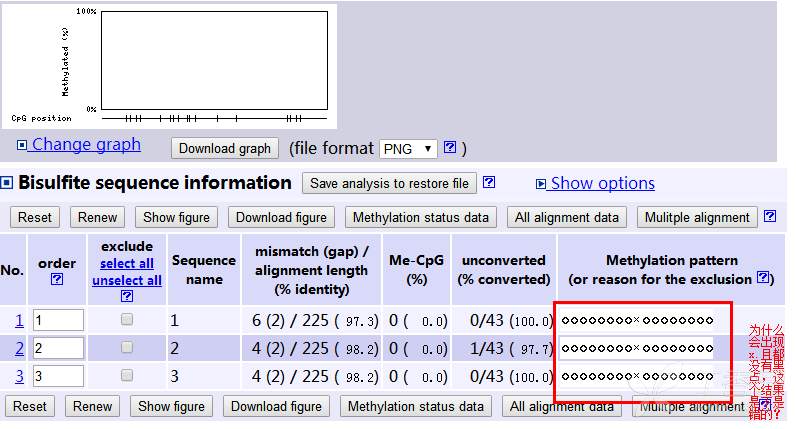The image size is (796, 429).
Task: Click Save analysis to restore file
Action: 389,183
